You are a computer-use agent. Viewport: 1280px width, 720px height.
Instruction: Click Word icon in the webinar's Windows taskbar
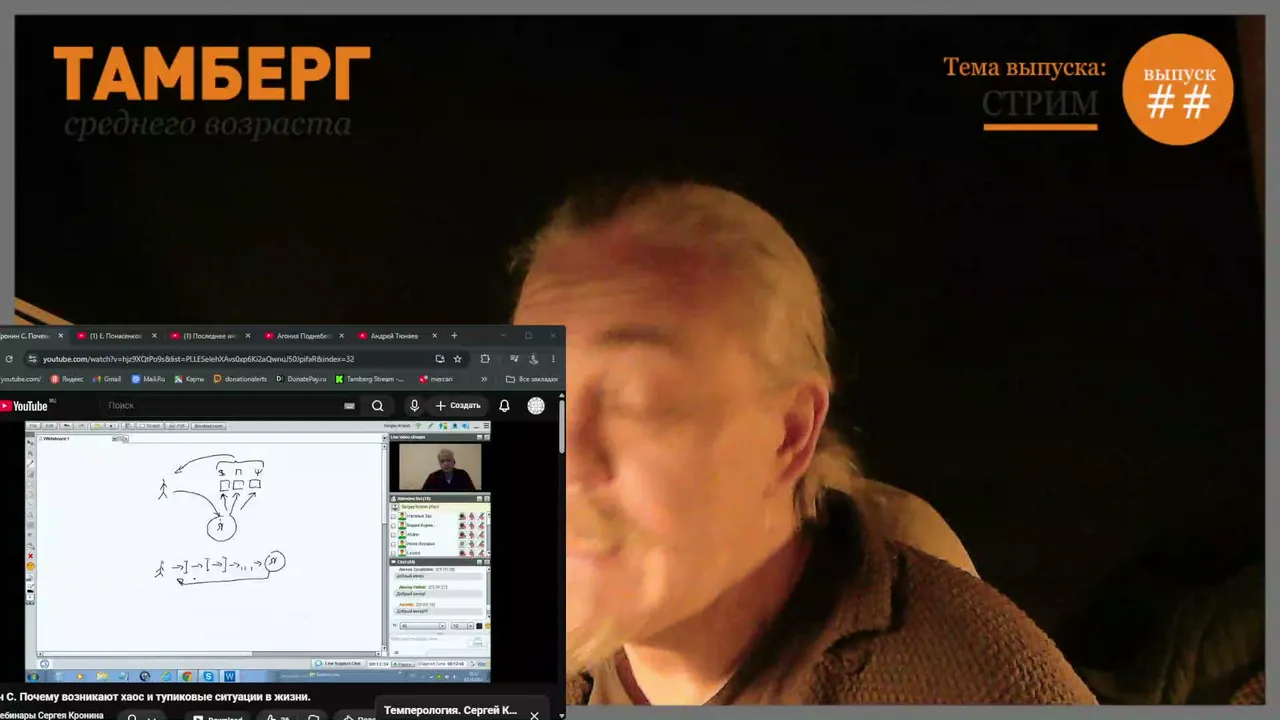click(230, 676)
